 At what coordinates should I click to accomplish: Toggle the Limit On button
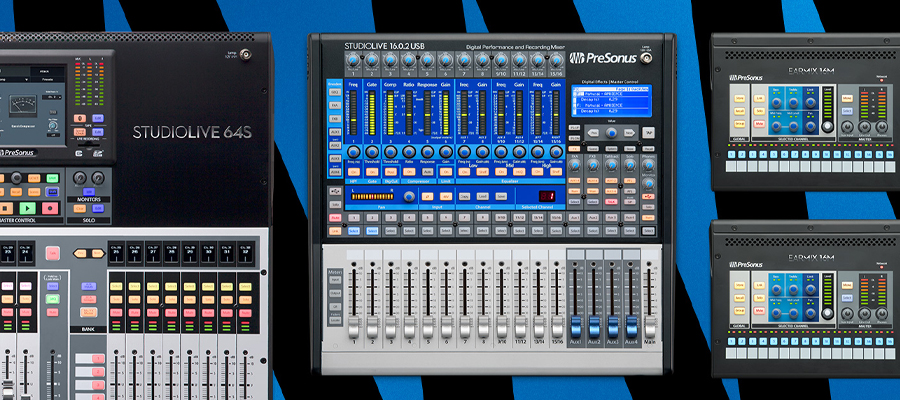click(x=446, y=172)
